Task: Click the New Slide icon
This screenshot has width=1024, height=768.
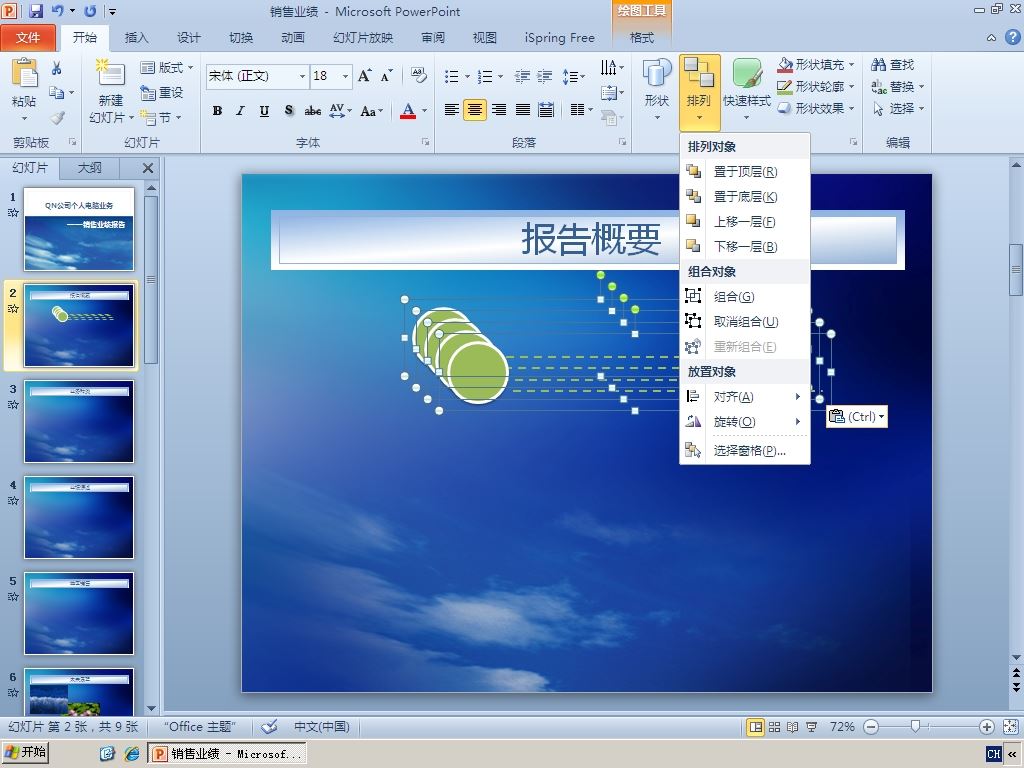Action: point(110,73)
